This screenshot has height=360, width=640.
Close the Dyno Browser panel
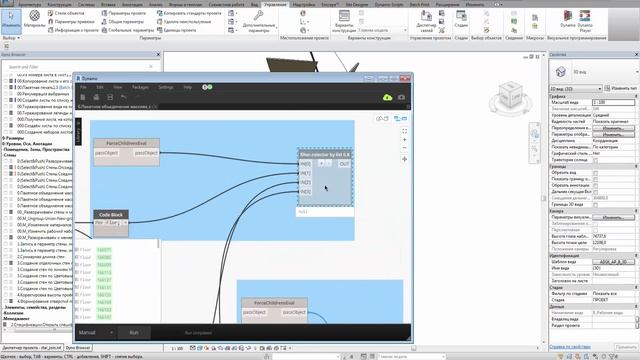click(x=158, y=54)
